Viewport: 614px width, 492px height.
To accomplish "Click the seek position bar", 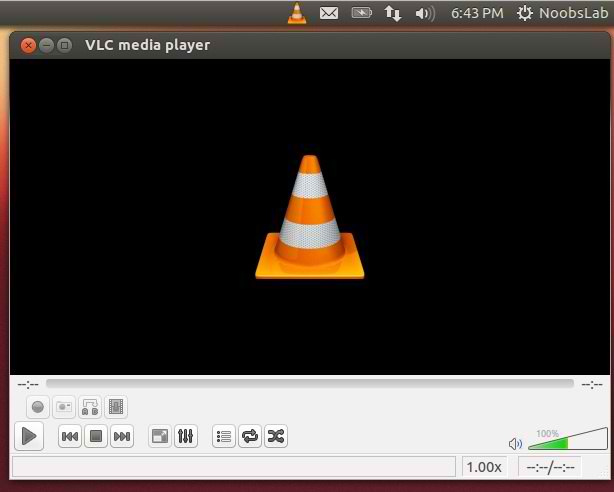I will [x=310, y=383].
